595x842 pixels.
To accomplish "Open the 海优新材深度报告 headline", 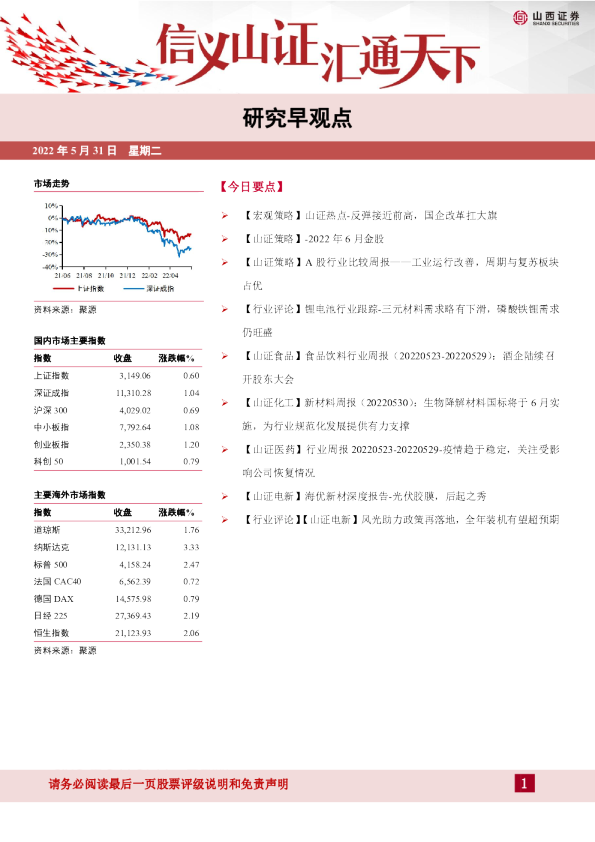I will (x=365, y=496).
